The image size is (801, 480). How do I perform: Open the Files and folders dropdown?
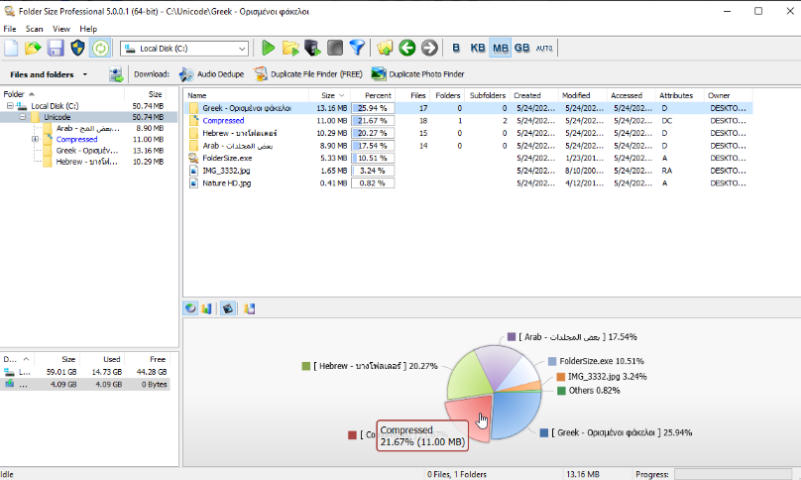[49, 74]
